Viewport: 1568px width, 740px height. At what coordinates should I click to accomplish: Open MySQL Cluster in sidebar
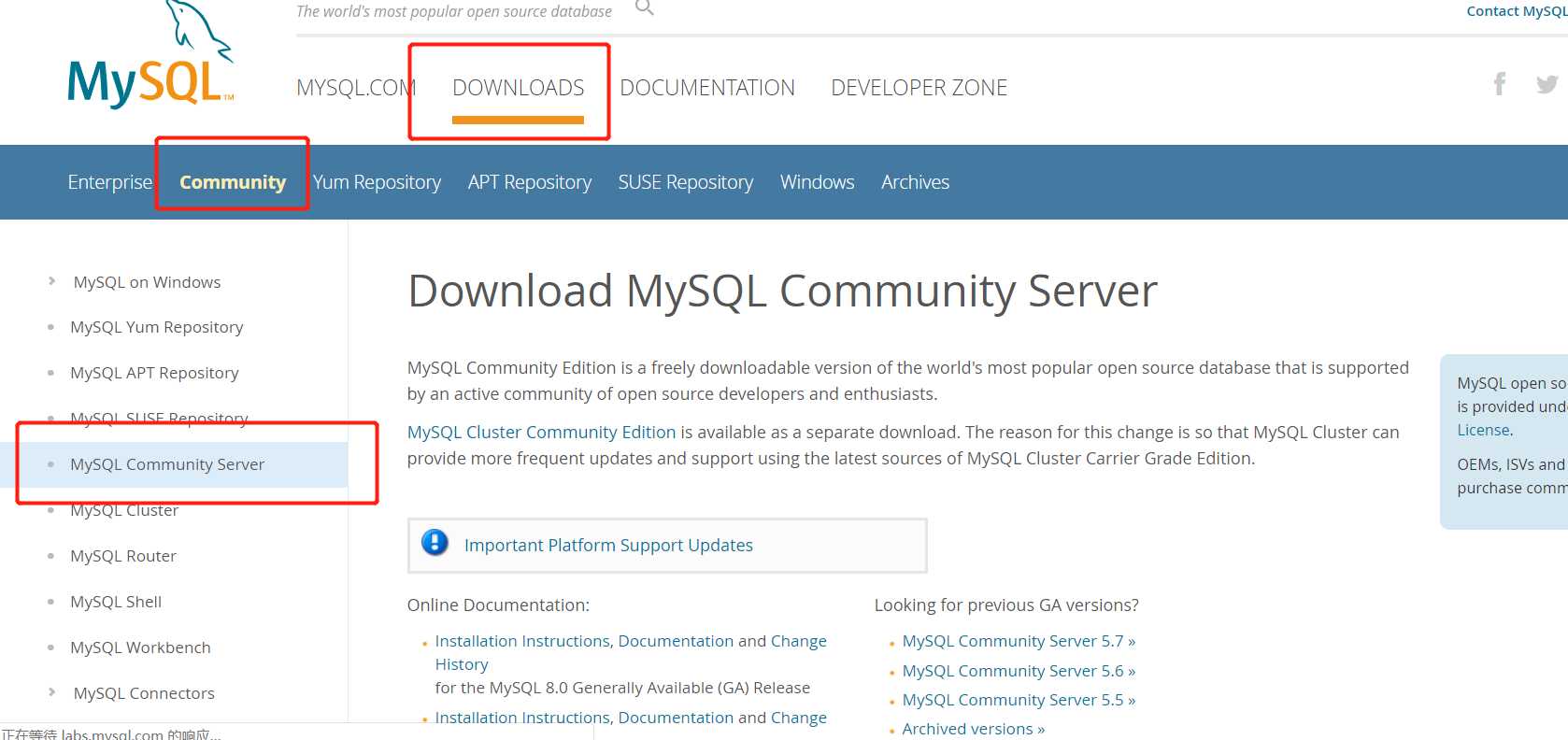click(x=124, y=510)
